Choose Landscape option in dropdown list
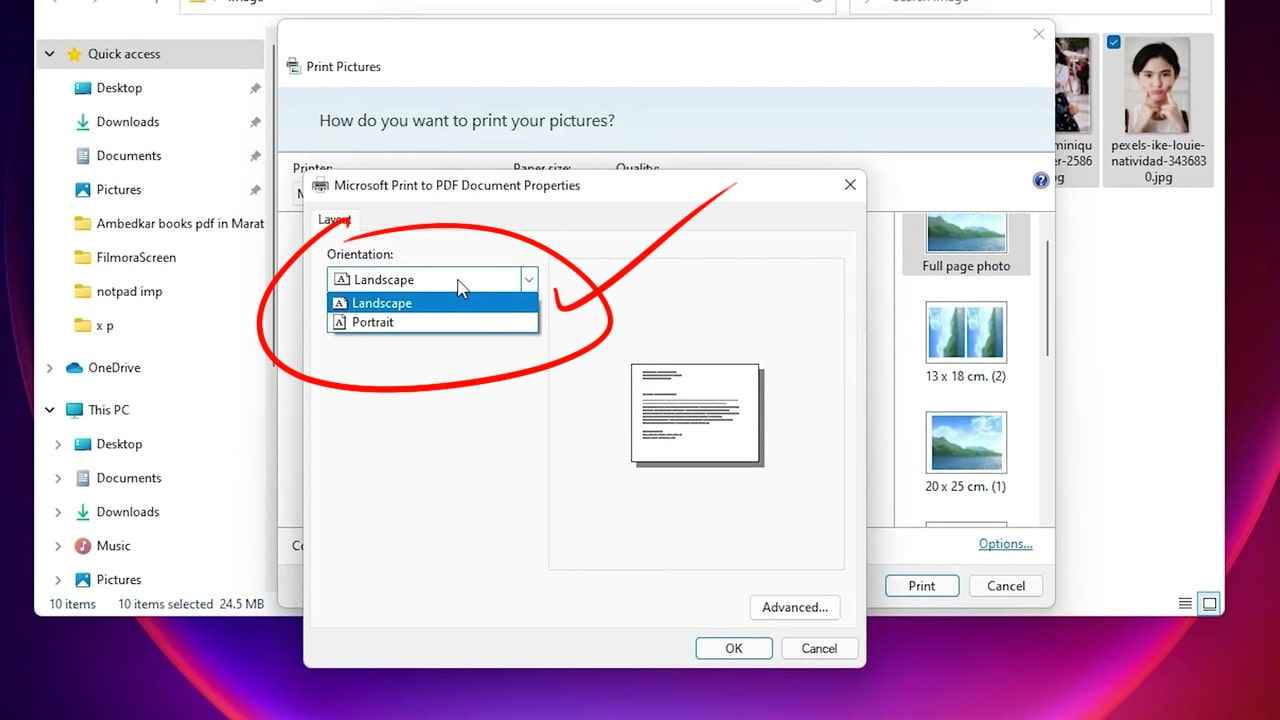 381,303
